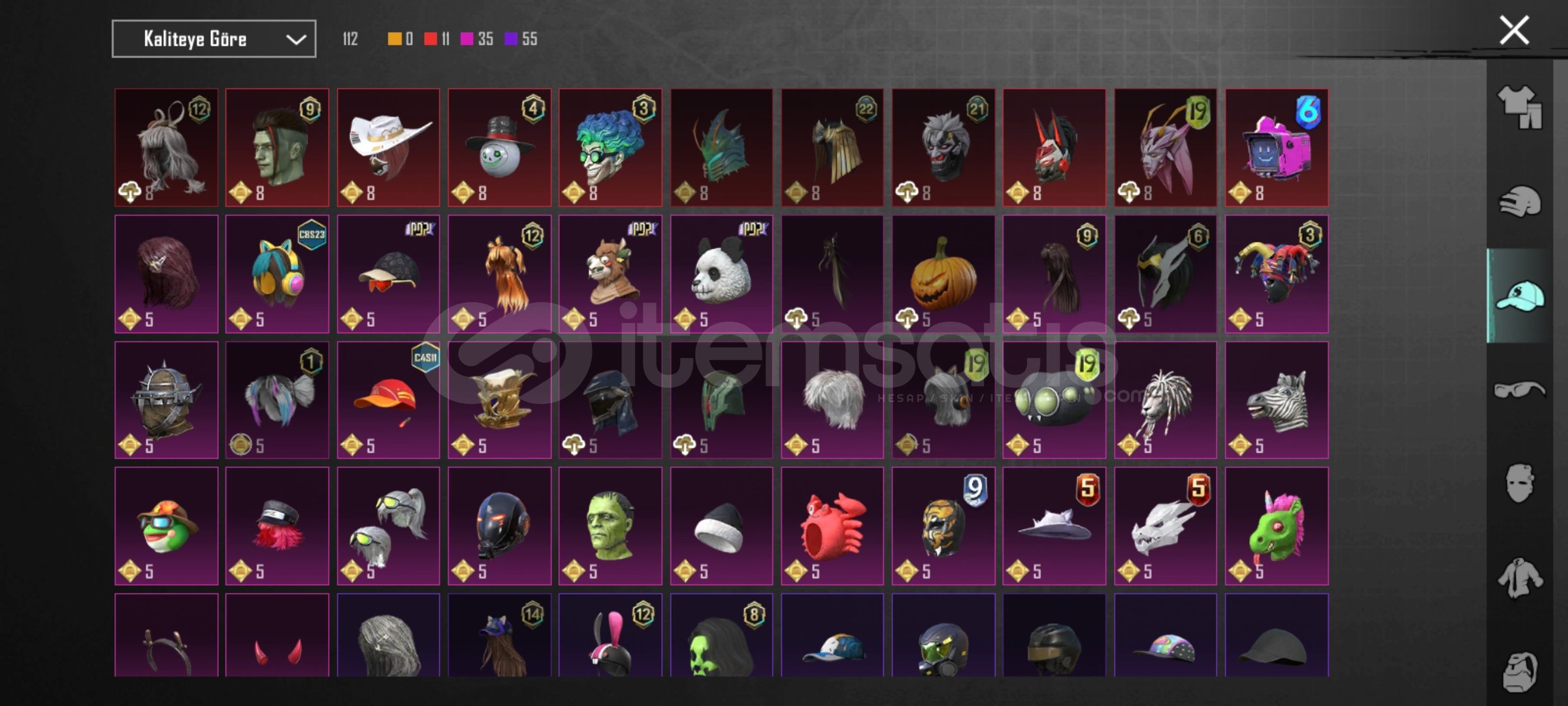Filter by purple quality count 55
This screenshot has height=706, width=1568.
(521, 39)
